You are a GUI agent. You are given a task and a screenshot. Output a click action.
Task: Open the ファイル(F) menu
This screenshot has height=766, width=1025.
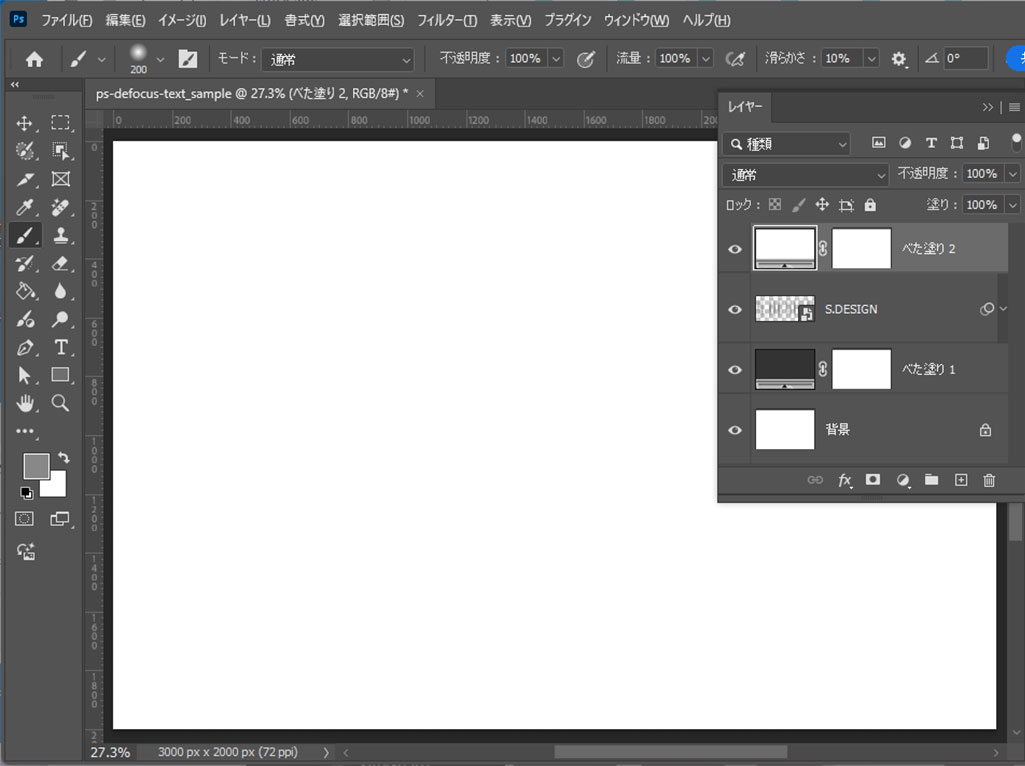point(67,20)
